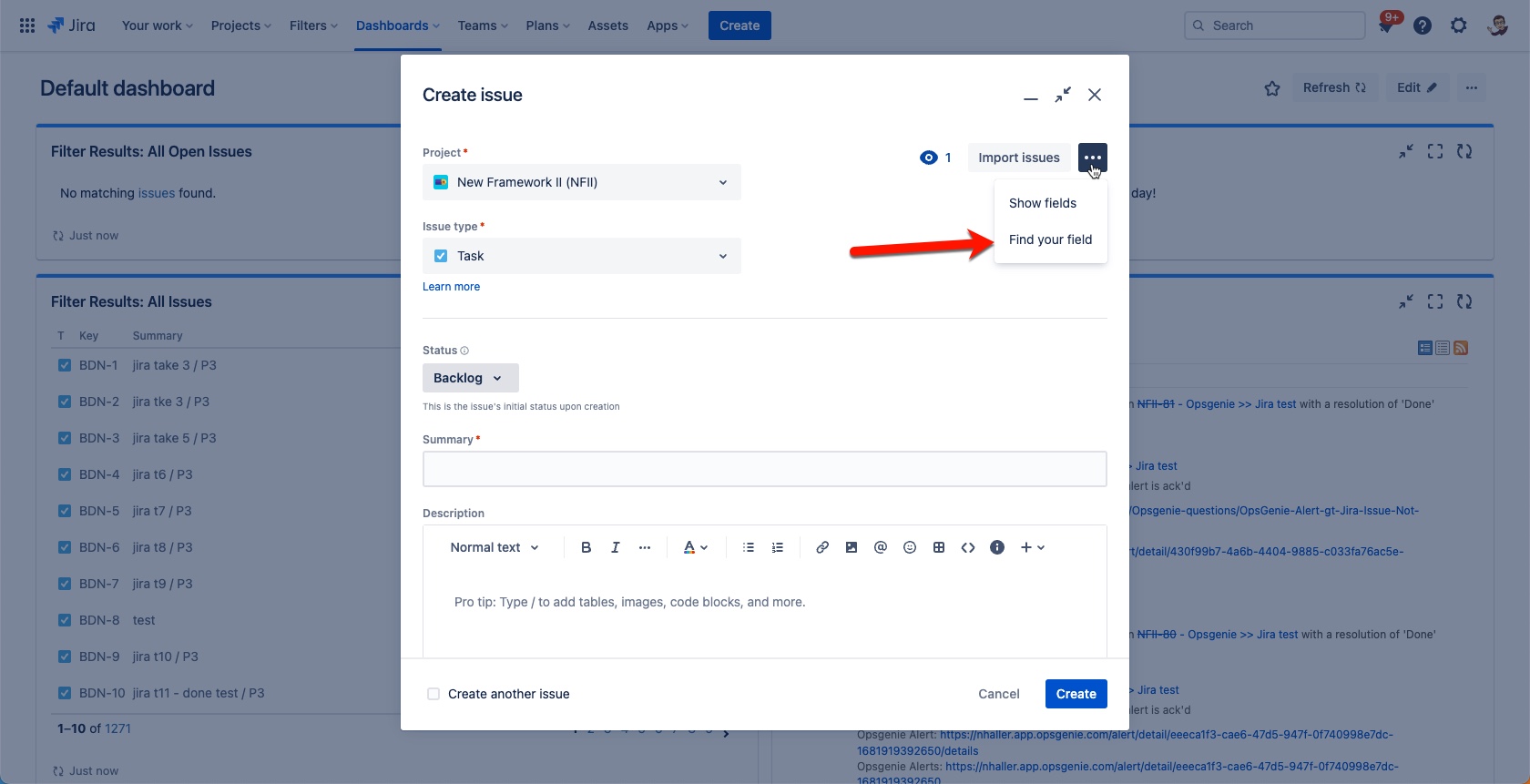
Task: Tick Create another issue checkbox
Action: point(433,694)
